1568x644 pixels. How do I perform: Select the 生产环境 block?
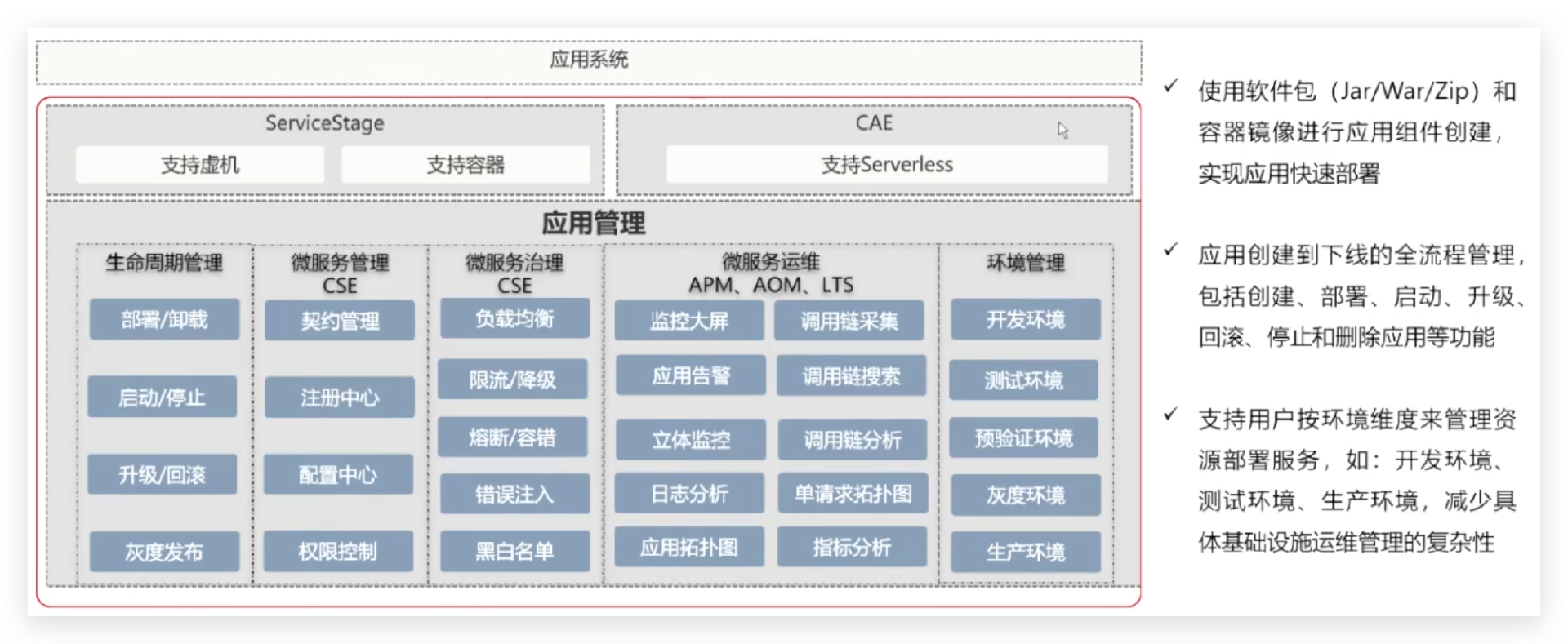[x=1026, y=552]
